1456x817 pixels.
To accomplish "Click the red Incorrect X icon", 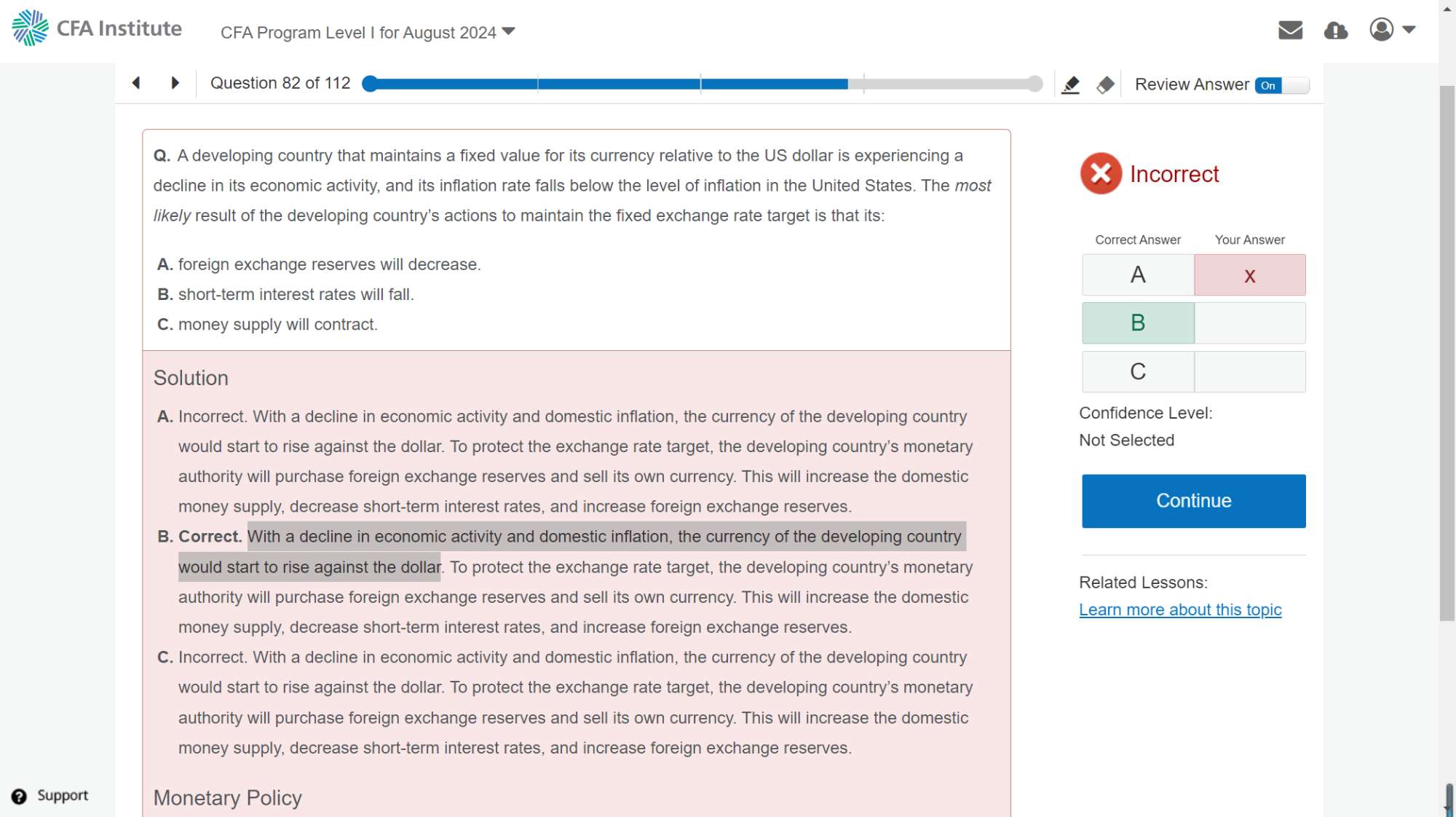I will pyautogui.click(x=1101, y=173).
